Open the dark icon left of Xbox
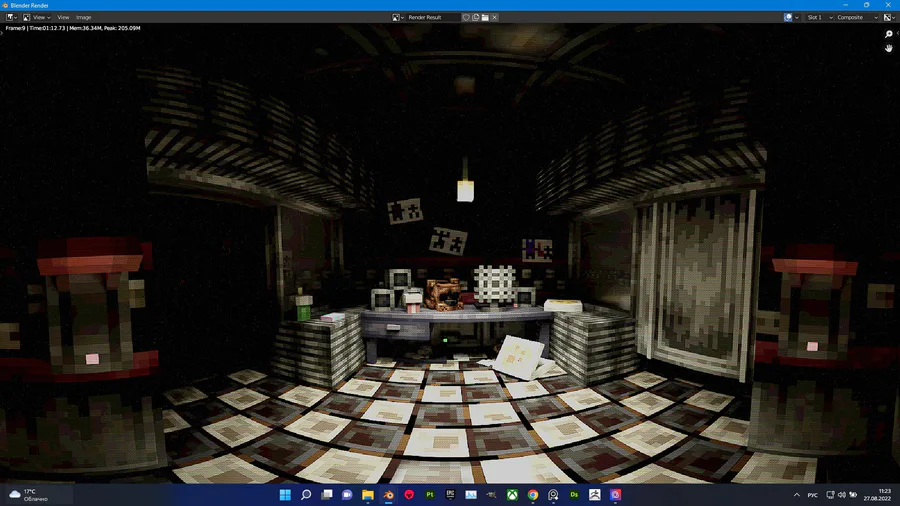 (492, 495)
